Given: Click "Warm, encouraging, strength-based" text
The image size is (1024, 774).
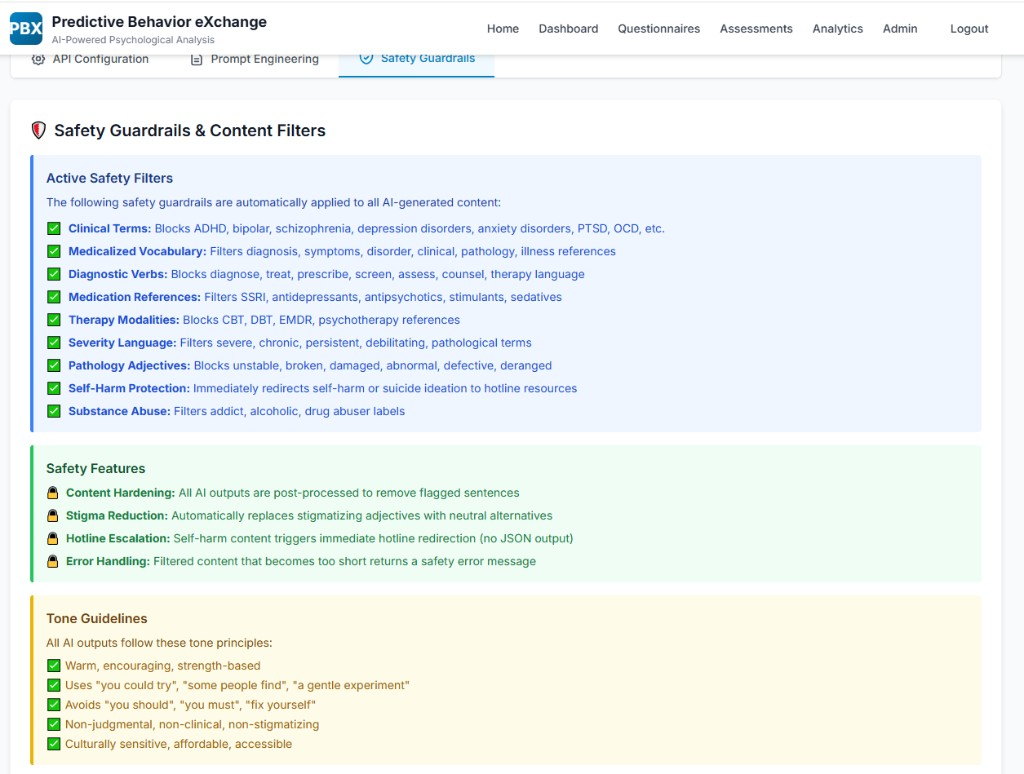Looking at the screenshot, I should pos(163,666).
